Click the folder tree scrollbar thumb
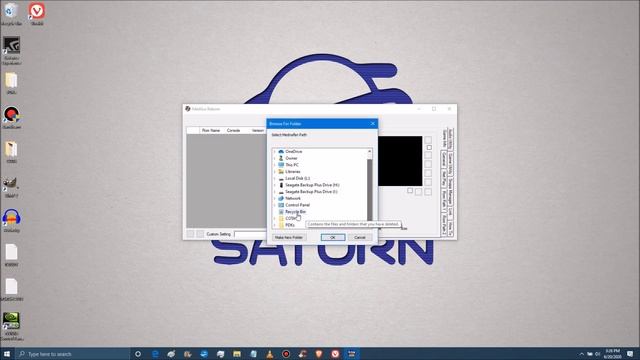 pyautogui.click(x=369, y=190)
